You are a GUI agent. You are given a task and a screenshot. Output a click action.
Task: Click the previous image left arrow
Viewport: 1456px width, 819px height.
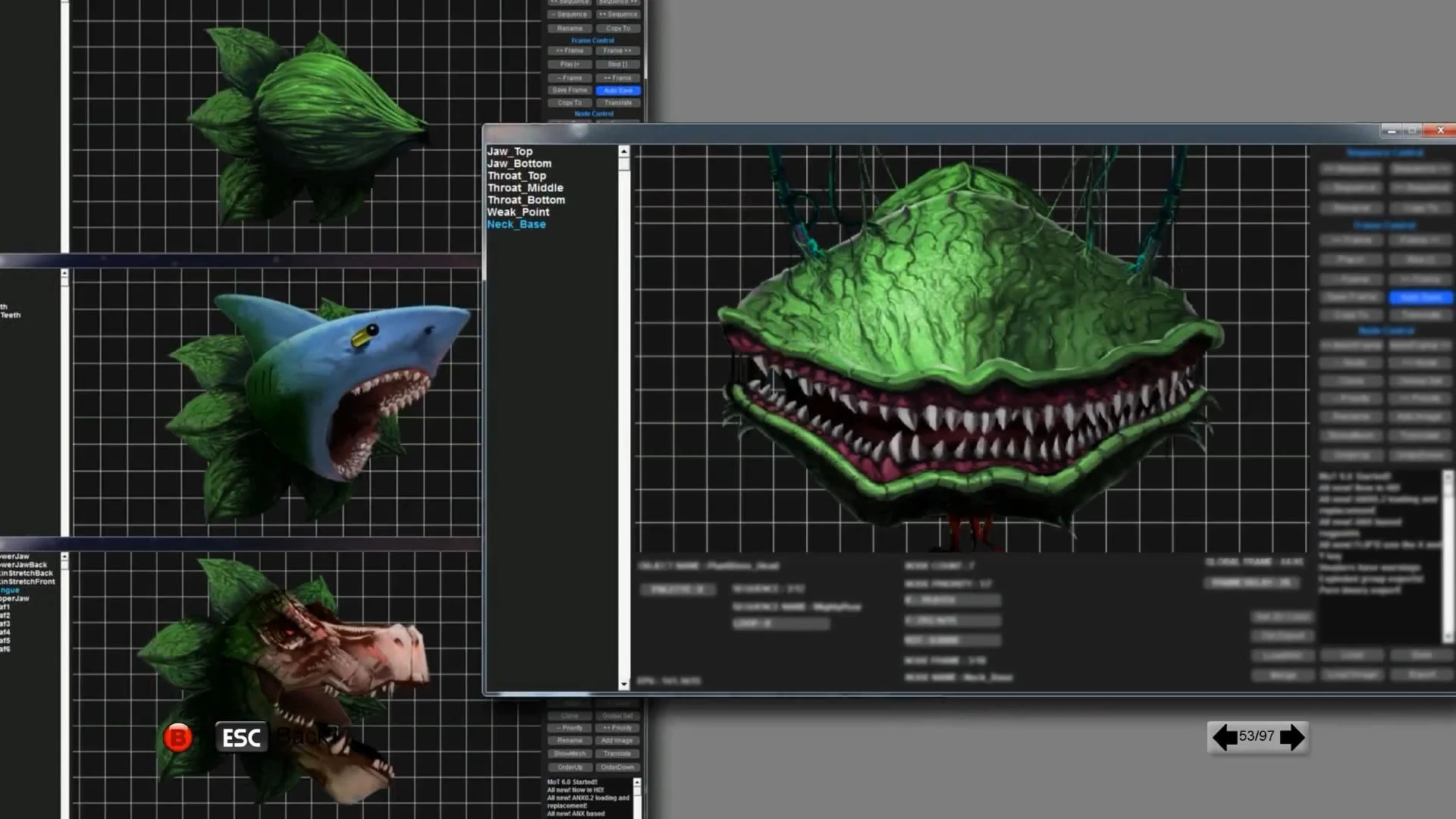point(1224,737)
